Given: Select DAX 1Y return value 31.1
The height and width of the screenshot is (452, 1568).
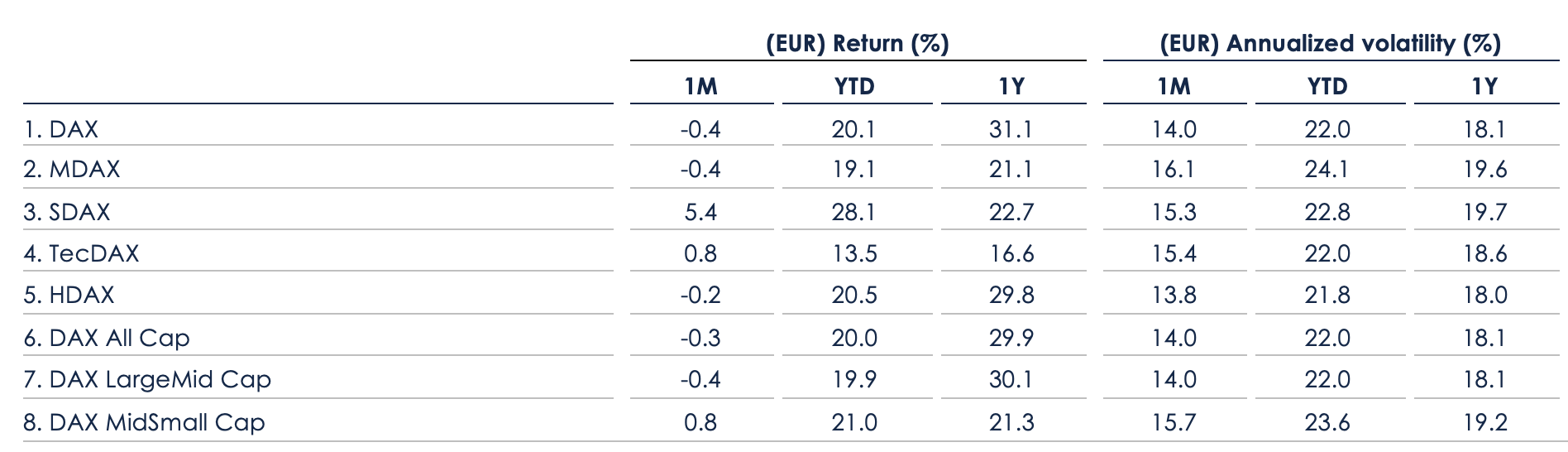Looking at the screenshot, I should [1011, 129].
